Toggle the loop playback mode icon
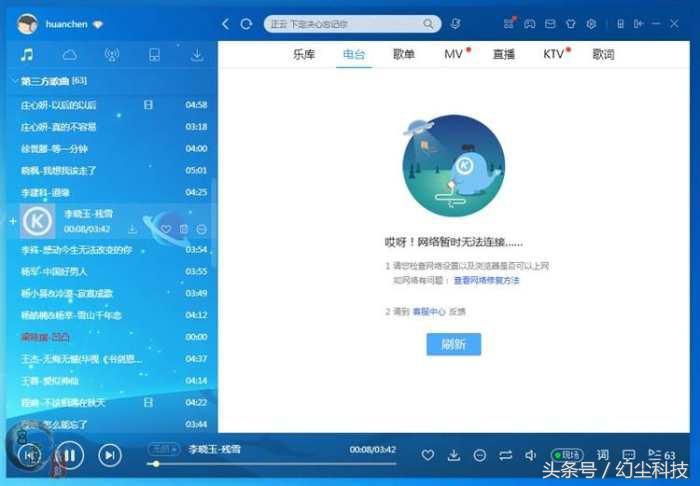 click(x=505, y=455)
